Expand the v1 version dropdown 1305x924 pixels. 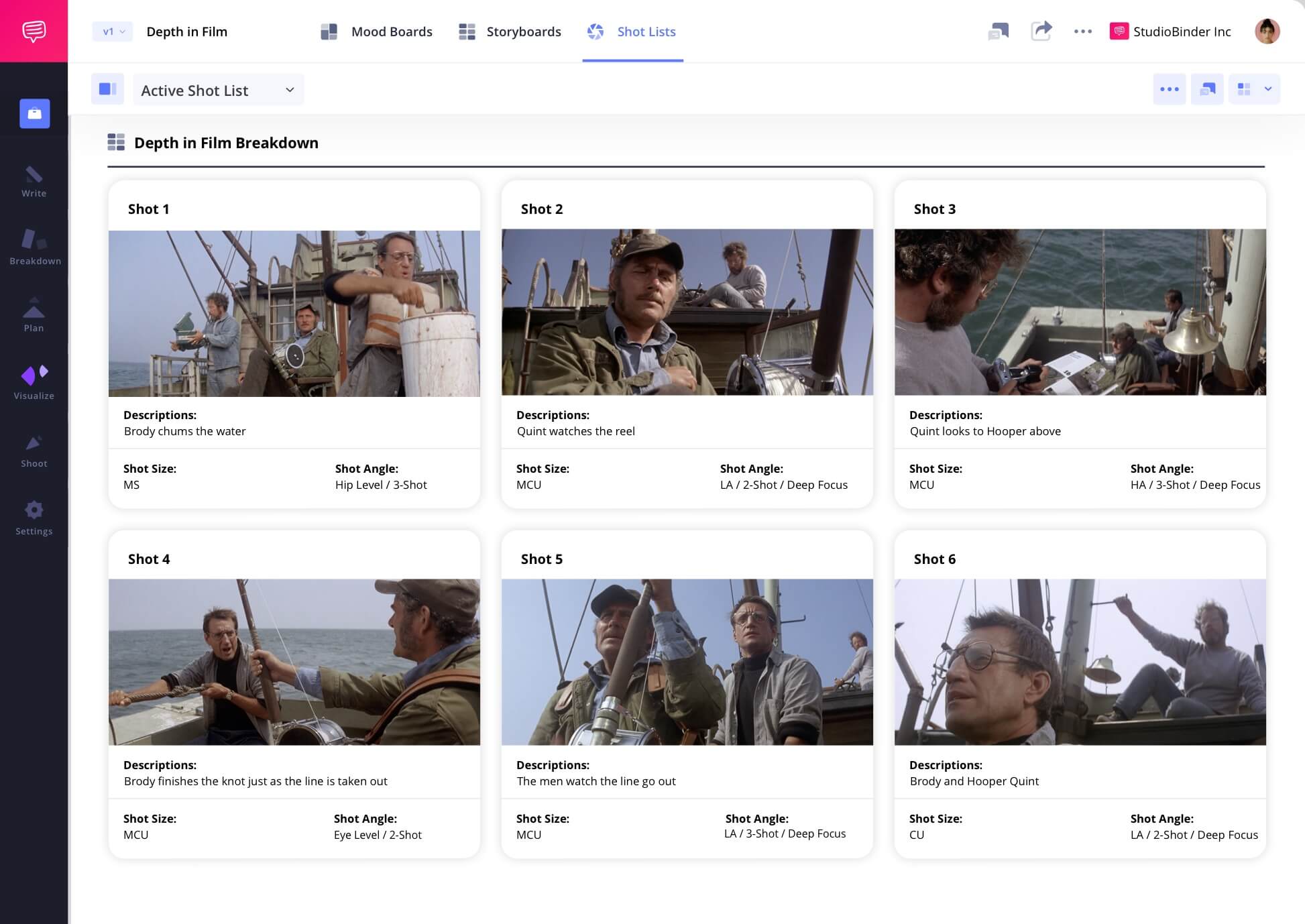coord(112,31)
